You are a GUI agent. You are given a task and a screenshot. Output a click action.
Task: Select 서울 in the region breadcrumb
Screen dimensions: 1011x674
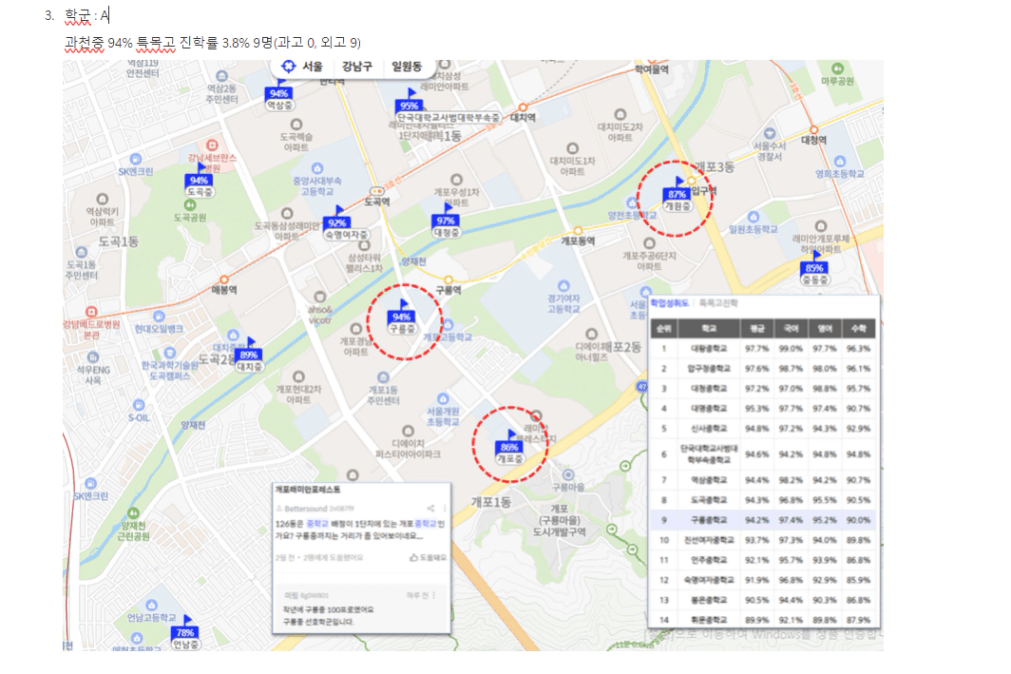(x=313, y=66)
